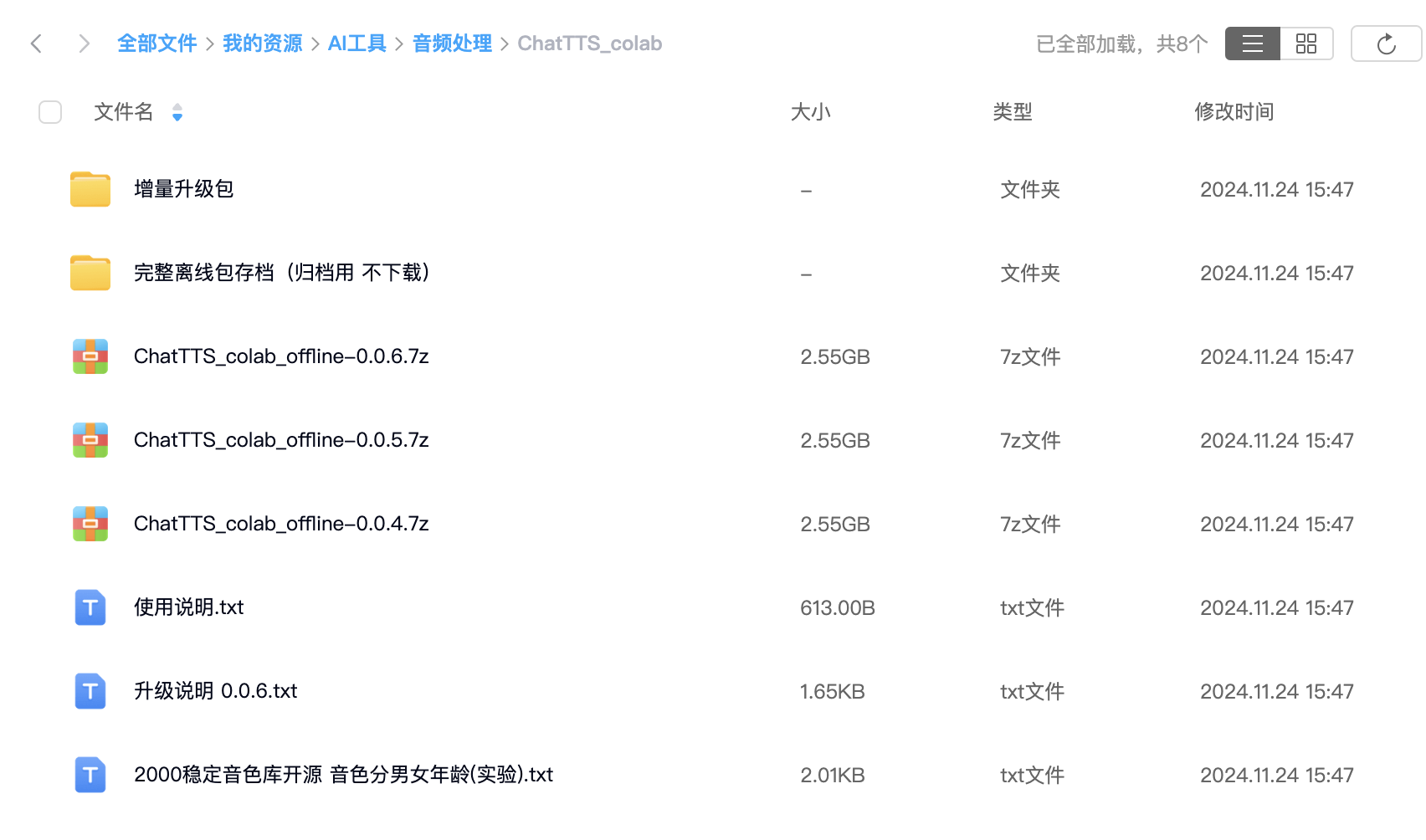Select ChatTTS_colab current breadcrumb
This screenshot has width=1426, height=840.
590,44
